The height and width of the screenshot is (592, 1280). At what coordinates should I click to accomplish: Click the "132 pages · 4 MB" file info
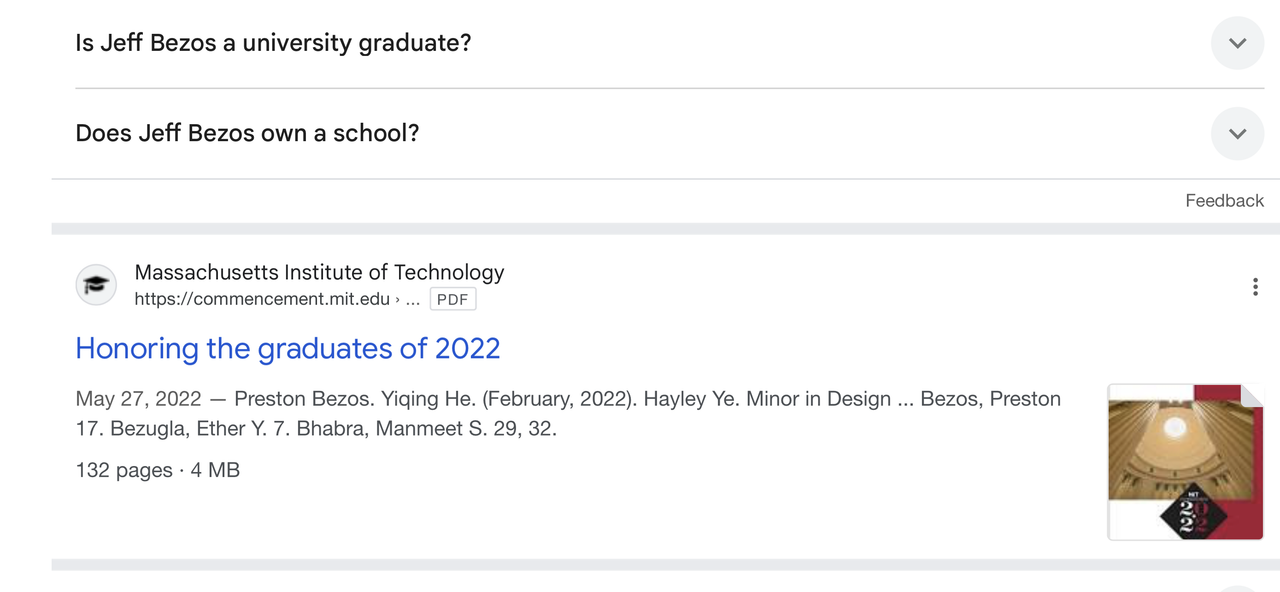[x=158, y=470]
